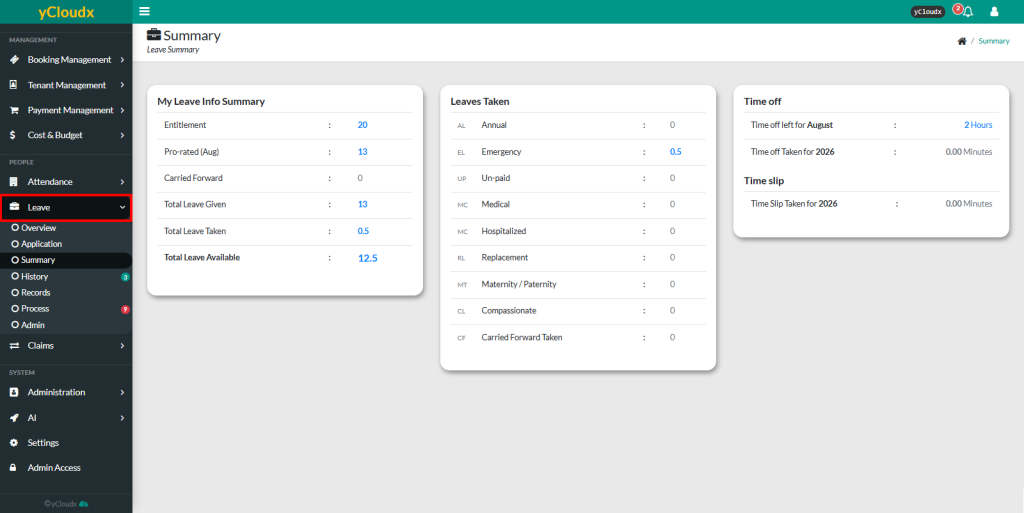The image size is (1024, 513).
Task: Click the Carried Forward row label
Action: click(x=193, y=178)
